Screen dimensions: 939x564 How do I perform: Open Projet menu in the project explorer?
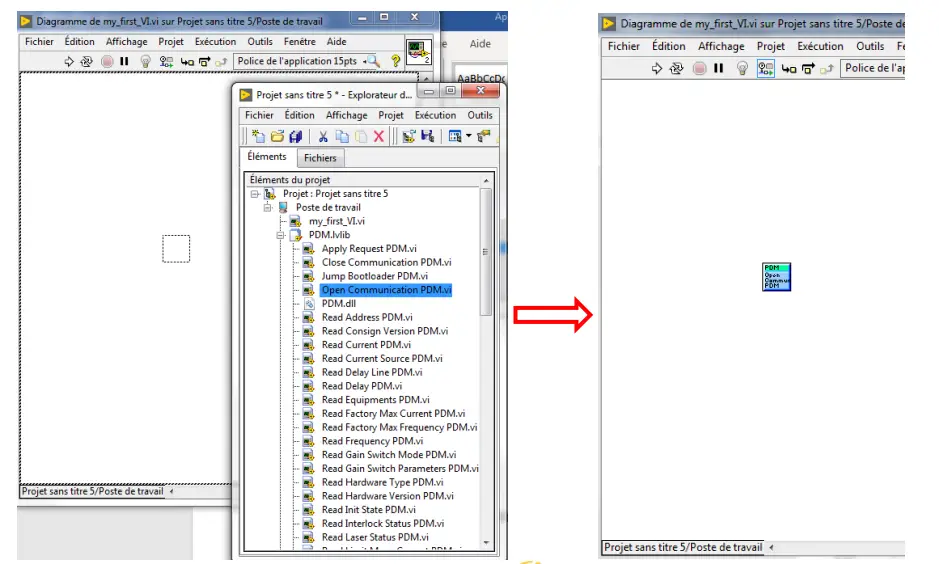[390, 115]
